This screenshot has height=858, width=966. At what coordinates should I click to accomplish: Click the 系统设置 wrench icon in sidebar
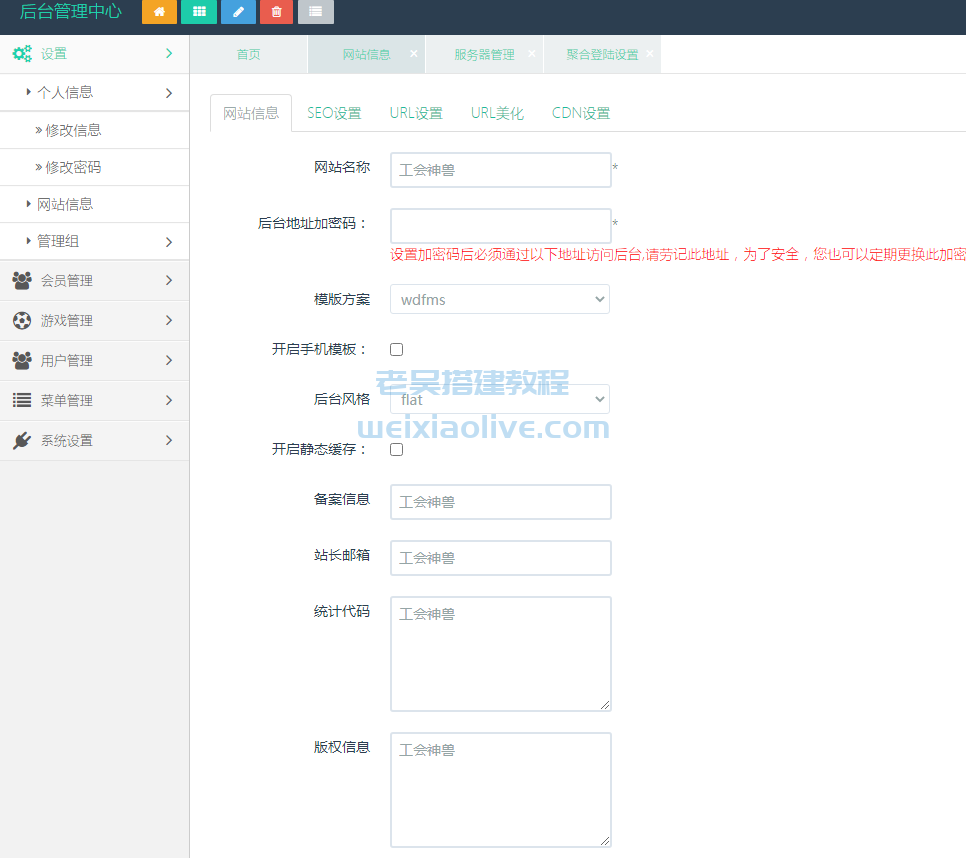[x=22, y=440]
